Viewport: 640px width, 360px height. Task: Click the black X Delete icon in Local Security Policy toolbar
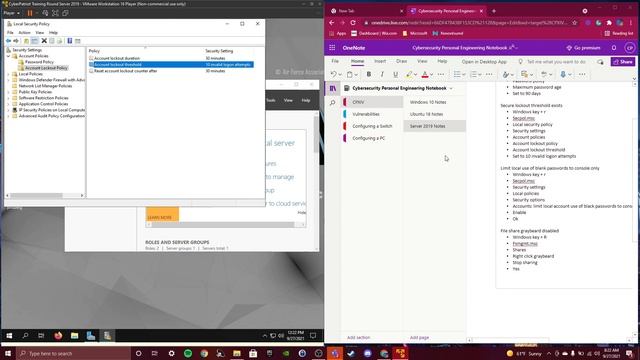click(x=44, y=41)
